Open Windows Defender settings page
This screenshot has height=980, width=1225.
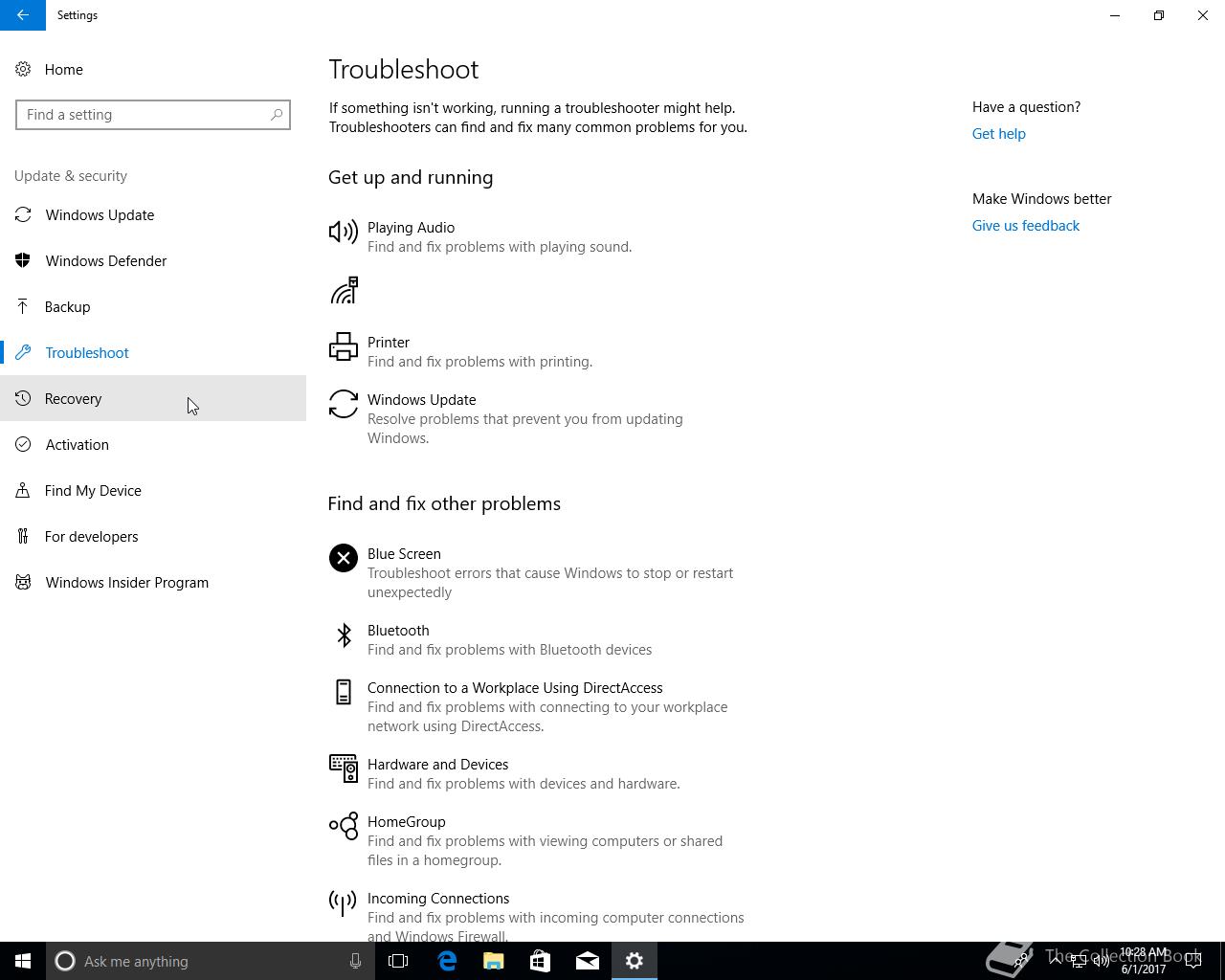click(x=153, y=260)
